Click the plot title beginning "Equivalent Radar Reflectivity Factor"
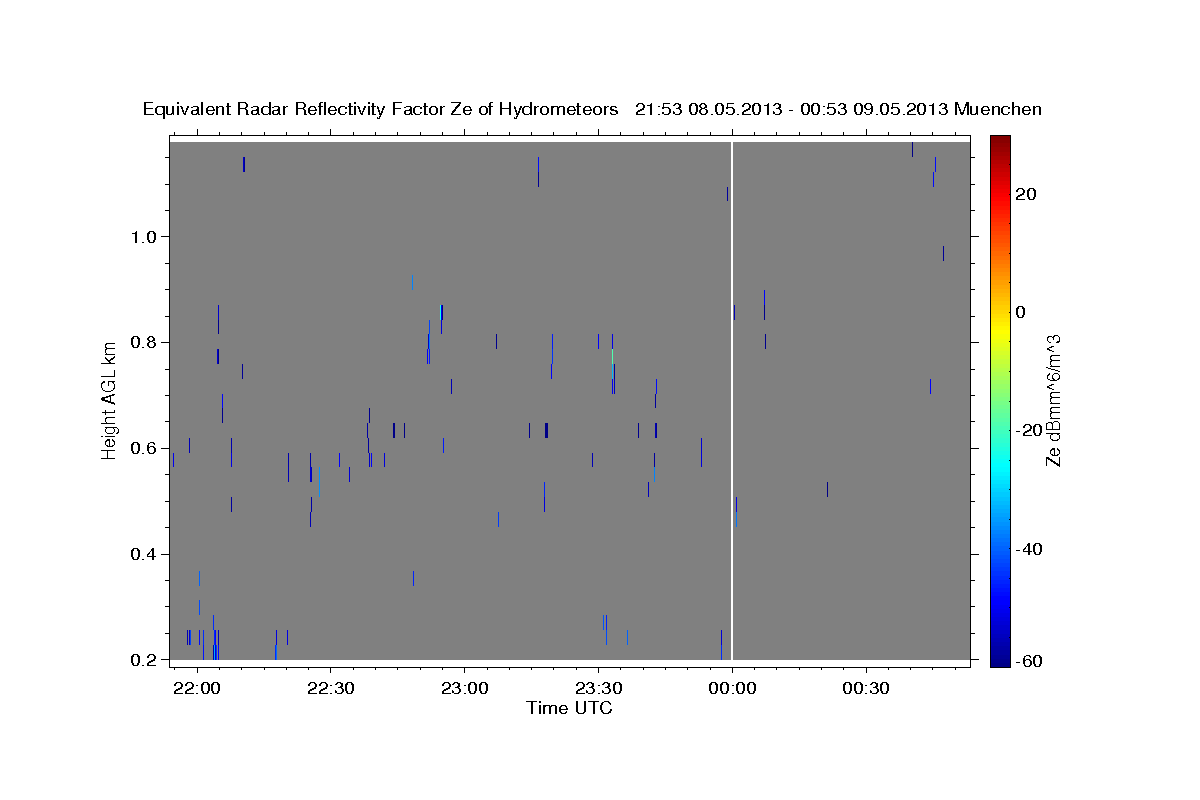This screenshot has height=800, width=1200. click(592, 109)
